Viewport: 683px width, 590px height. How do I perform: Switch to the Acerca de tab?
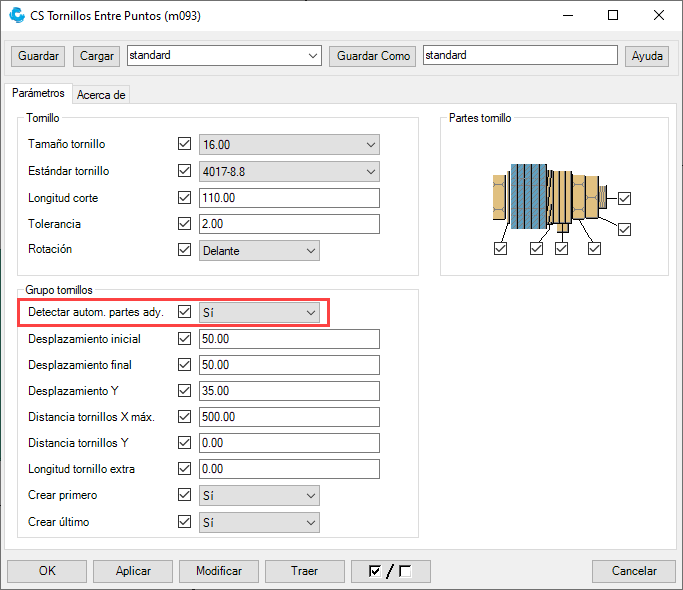(x=101, y=95)
